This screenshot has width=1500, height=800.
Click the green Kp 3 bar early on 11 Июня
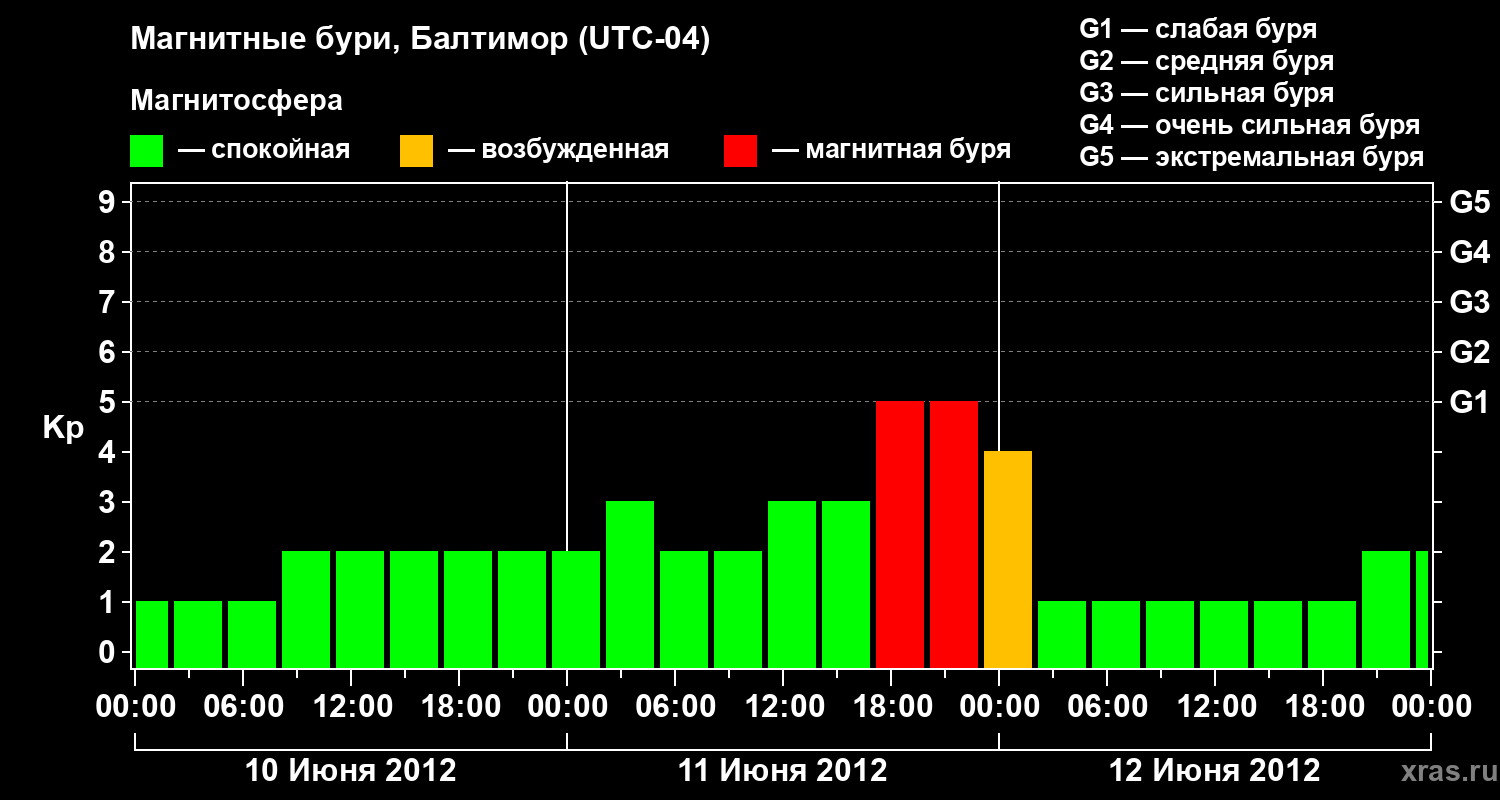click(630, 584)
